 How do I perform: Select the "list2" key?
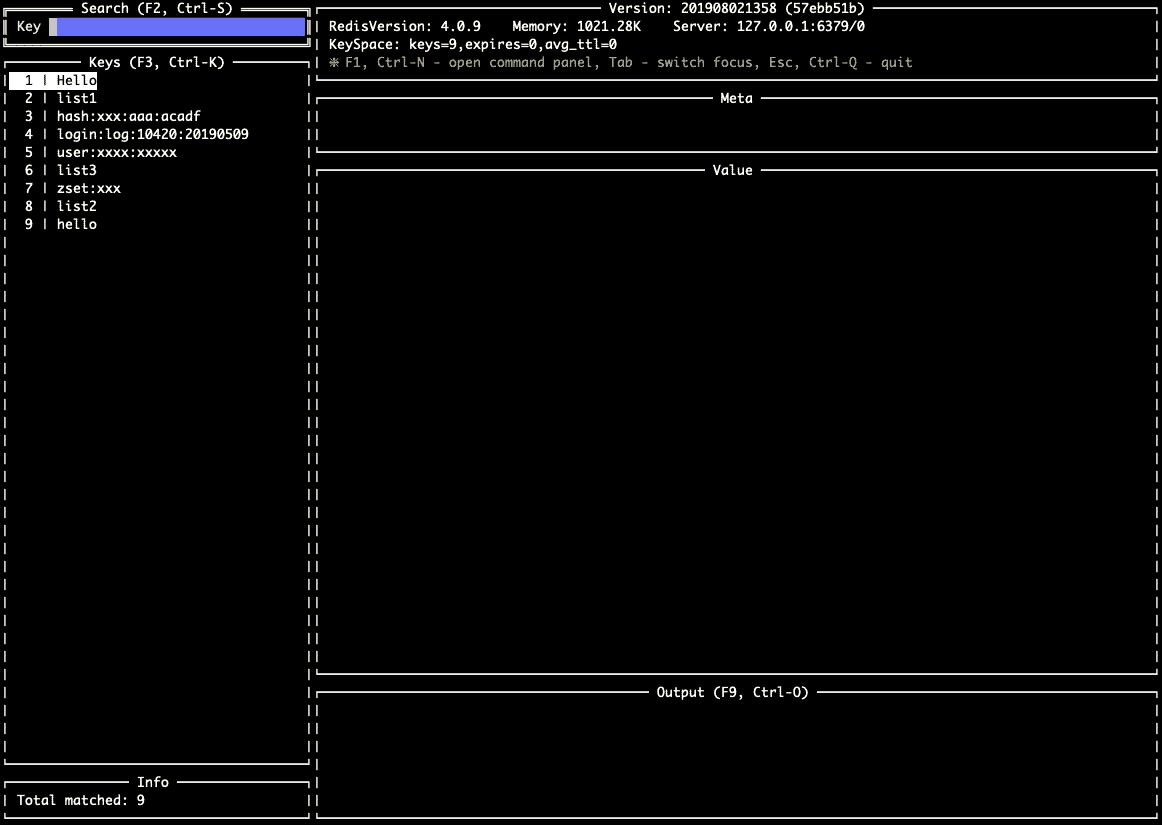click(x=76, y=206)
